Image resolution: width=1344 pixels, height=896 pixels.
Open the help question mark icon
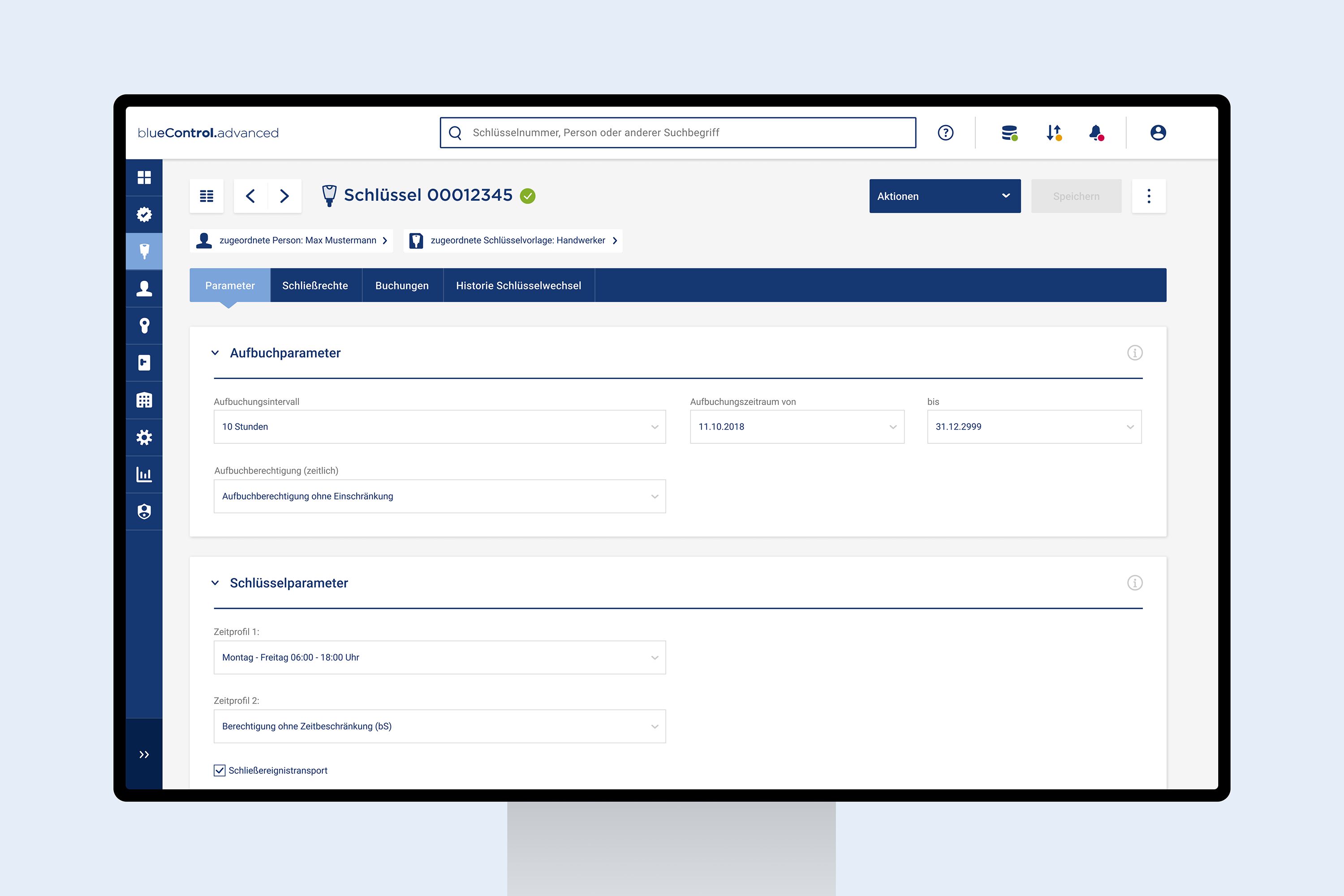pos(945,133)
